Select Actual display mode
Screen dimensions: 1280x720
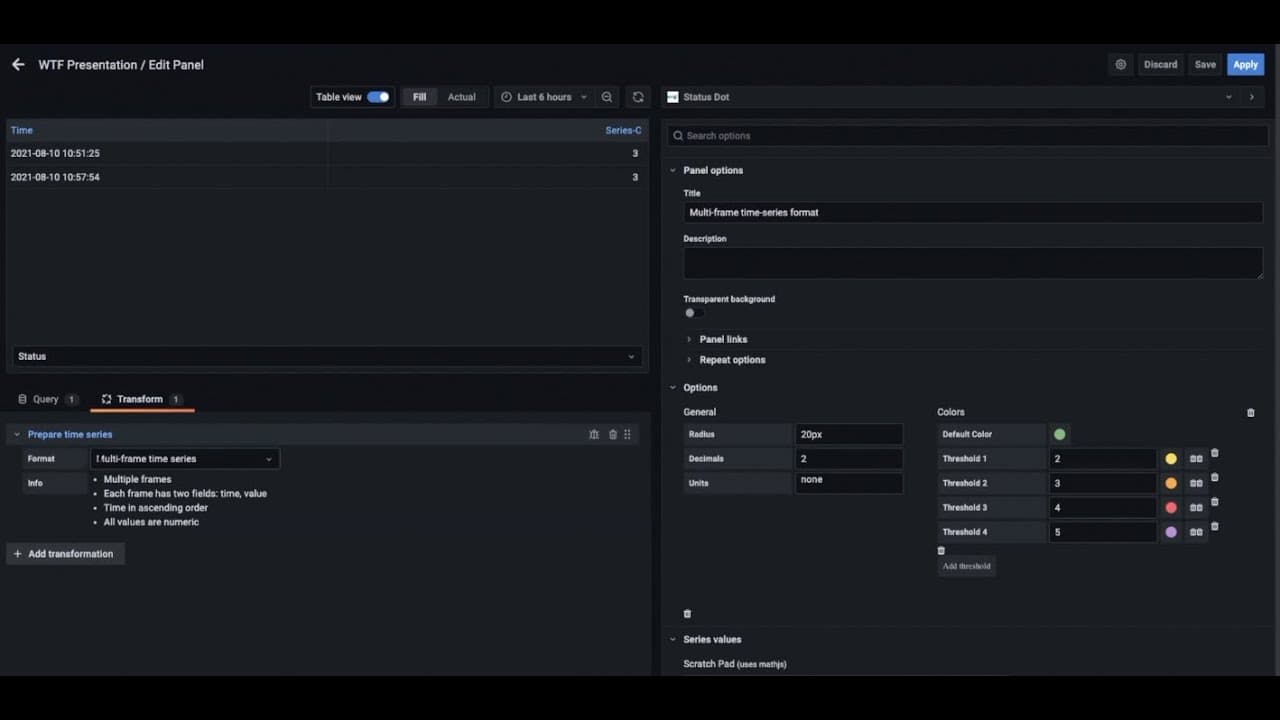point(462,97)
